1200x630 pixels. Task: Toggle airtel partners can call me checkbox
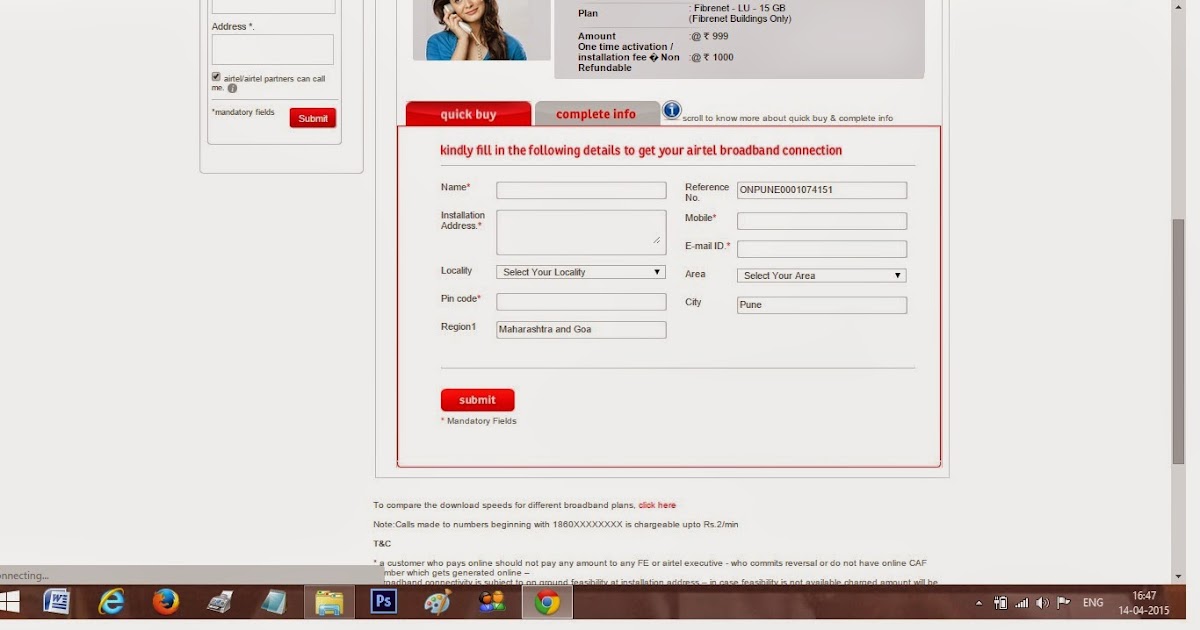pyautogui.click(x=216, y=77)
